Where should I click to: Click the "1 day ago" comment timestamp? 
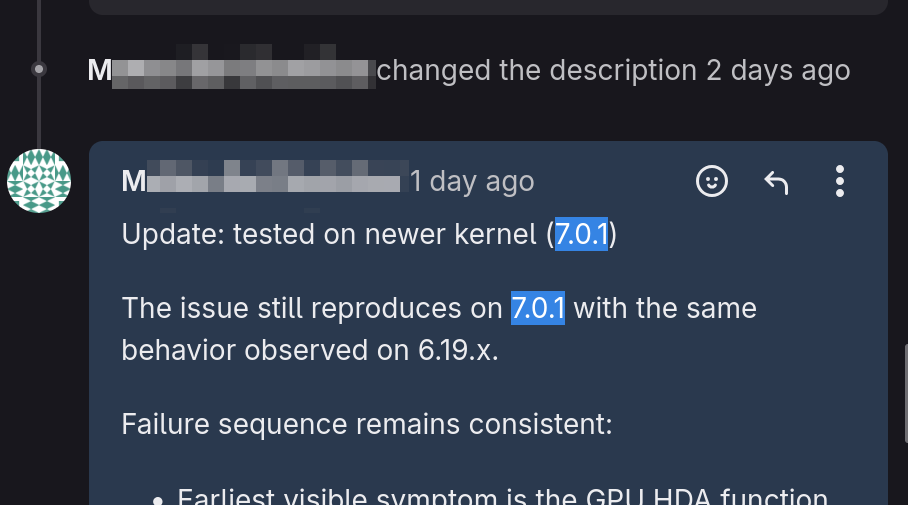click(x=472, y=182)
